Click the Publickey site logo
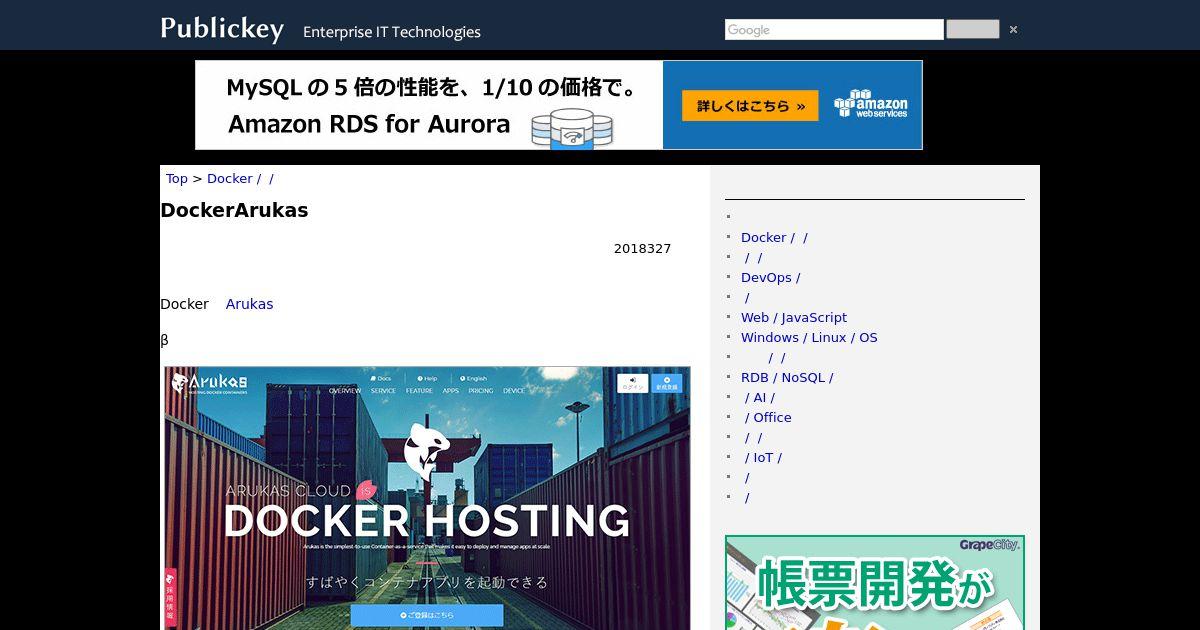 click(222, 29)
